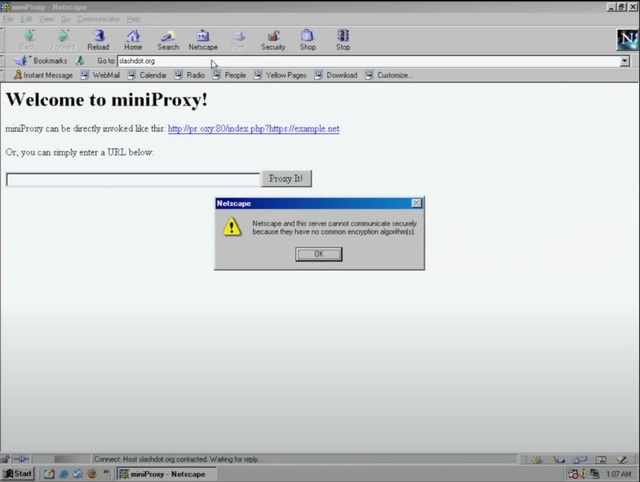640x482 pixels.
Task: Follow the pr.oxy example.net link
Action: click(x=253, y=129)
